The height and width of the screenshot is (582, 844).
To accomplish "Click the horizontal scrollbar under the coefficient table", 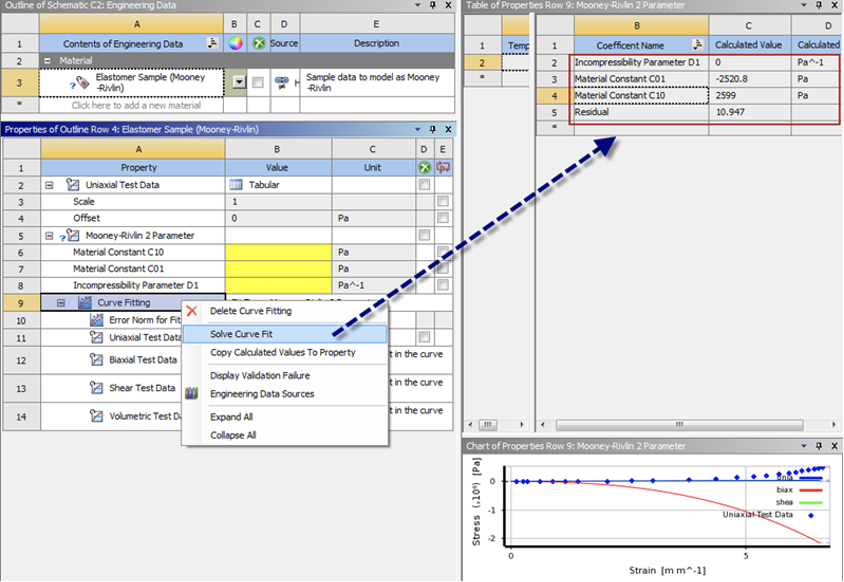I will 679,425.
